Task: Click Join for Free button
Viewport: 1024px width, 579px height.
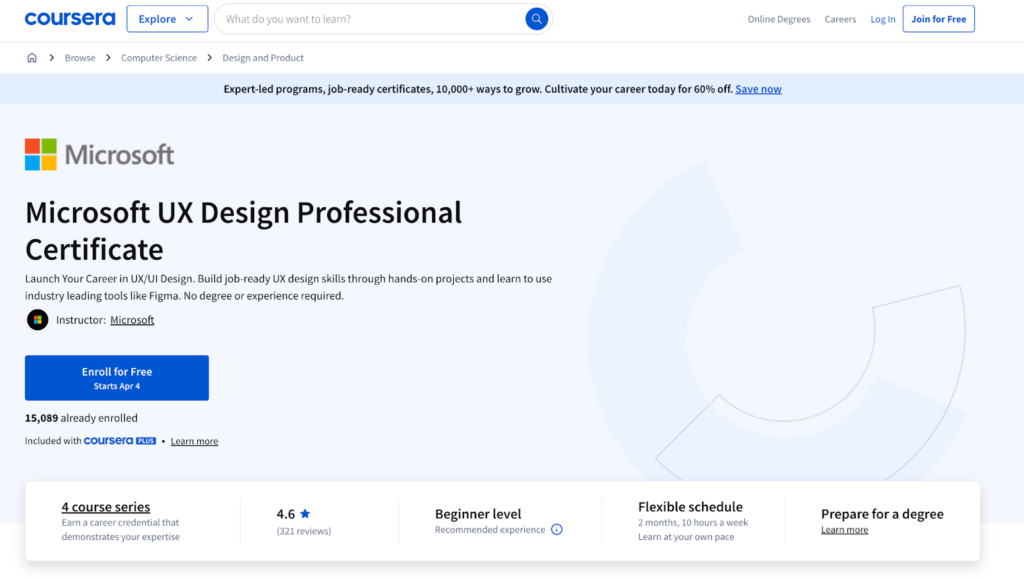Action: [x=938, y=19]
